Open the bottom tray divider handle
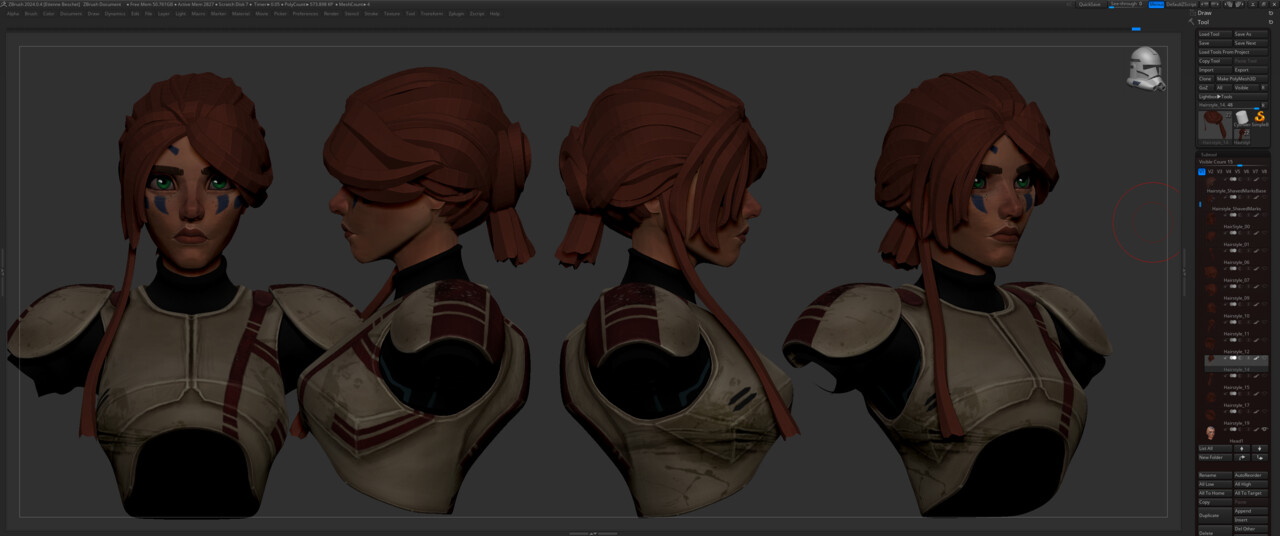Screen dimensions: 1280x536 pos(592,533)
